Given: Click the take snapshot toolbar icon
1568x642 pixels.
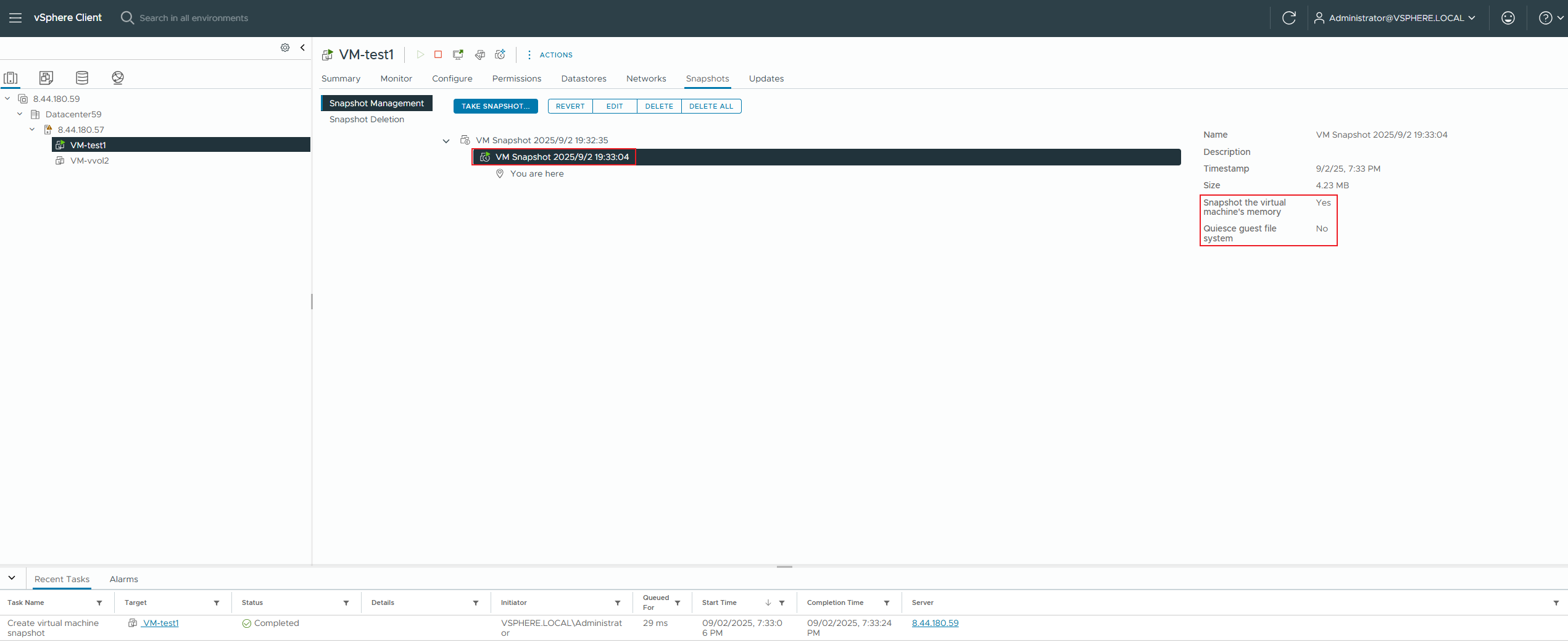Looking at the screenshot, I should click(x=500, y=54).
